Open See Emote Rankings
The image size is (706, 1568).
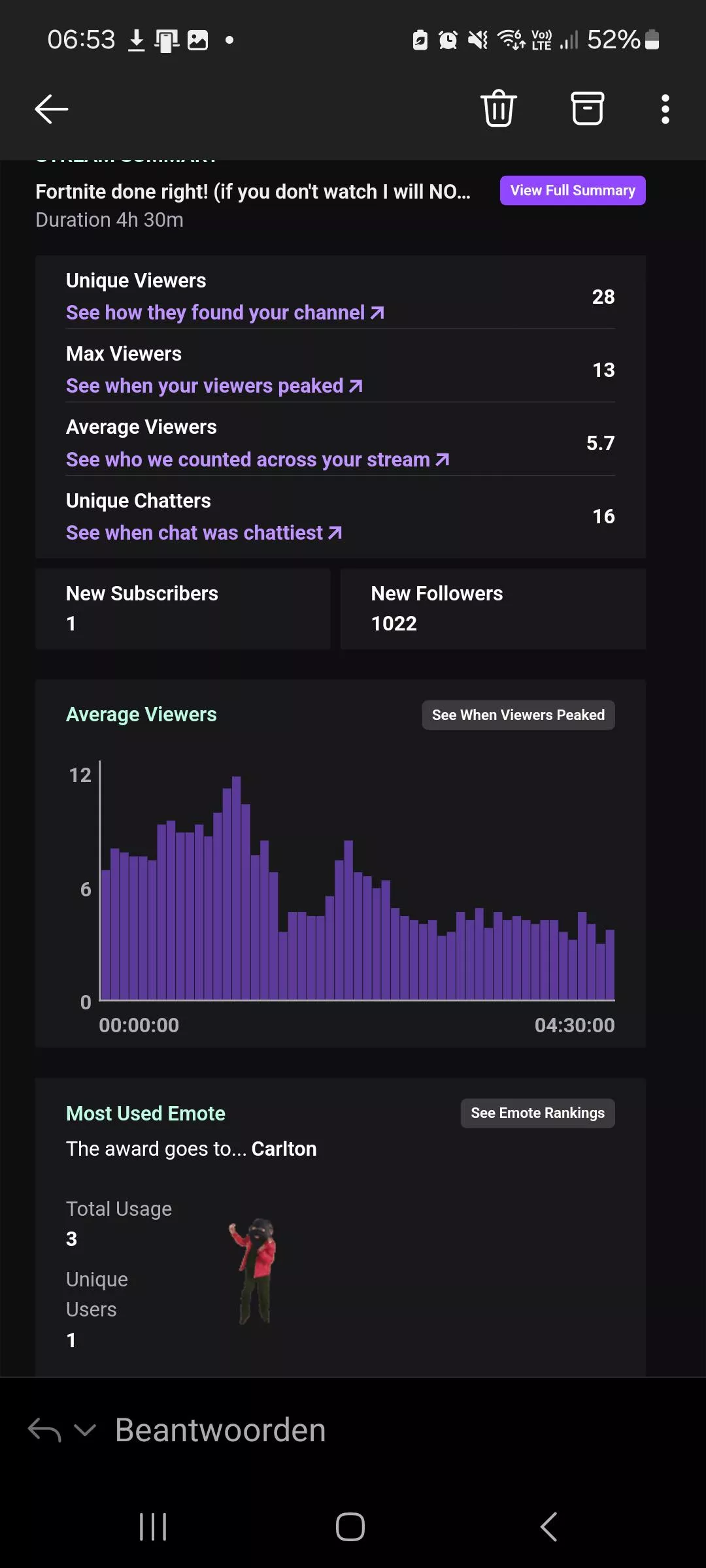pos(537,1113)
